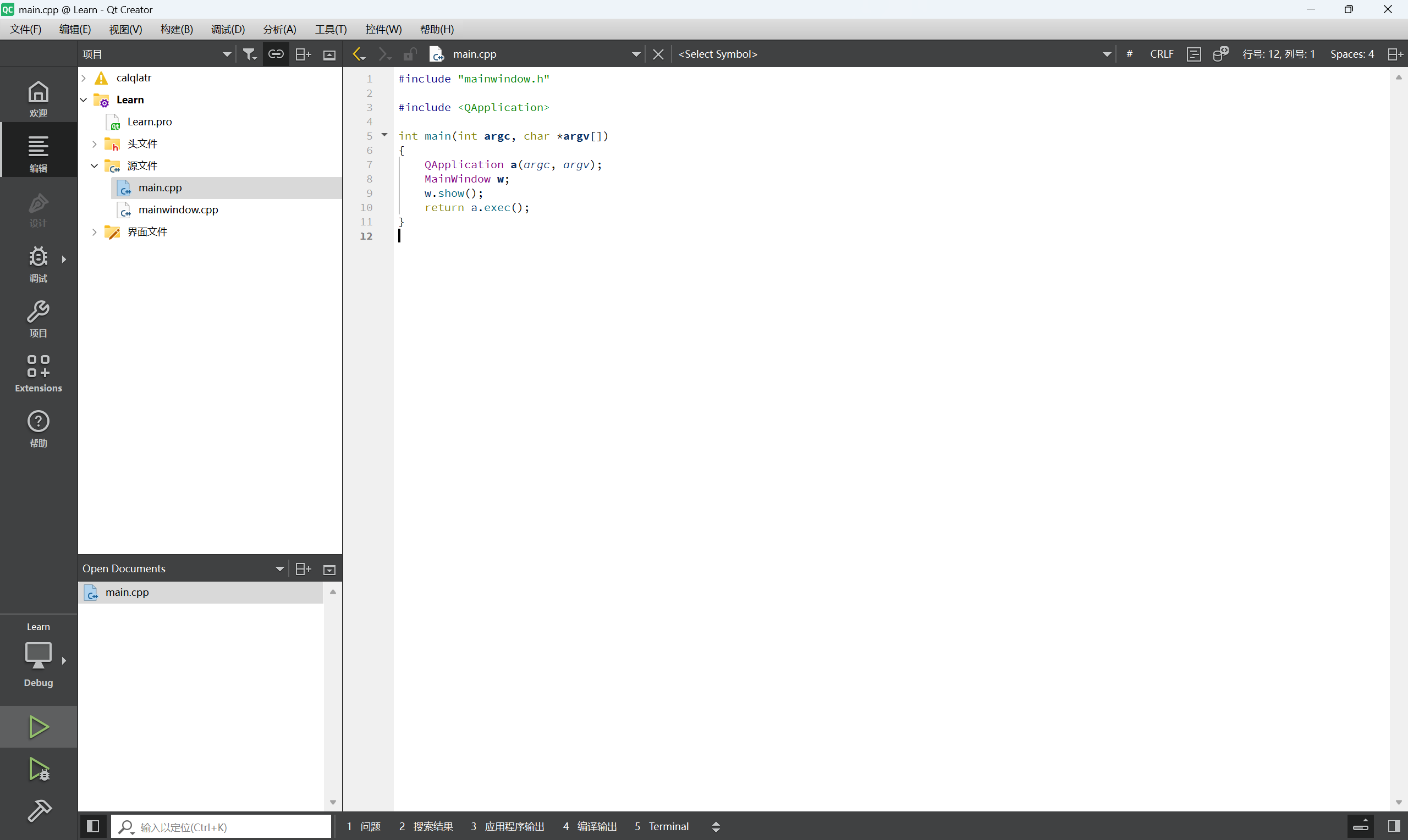Open the 构建(B) menu
The image size is (1408, 840).
click(177, 30)
